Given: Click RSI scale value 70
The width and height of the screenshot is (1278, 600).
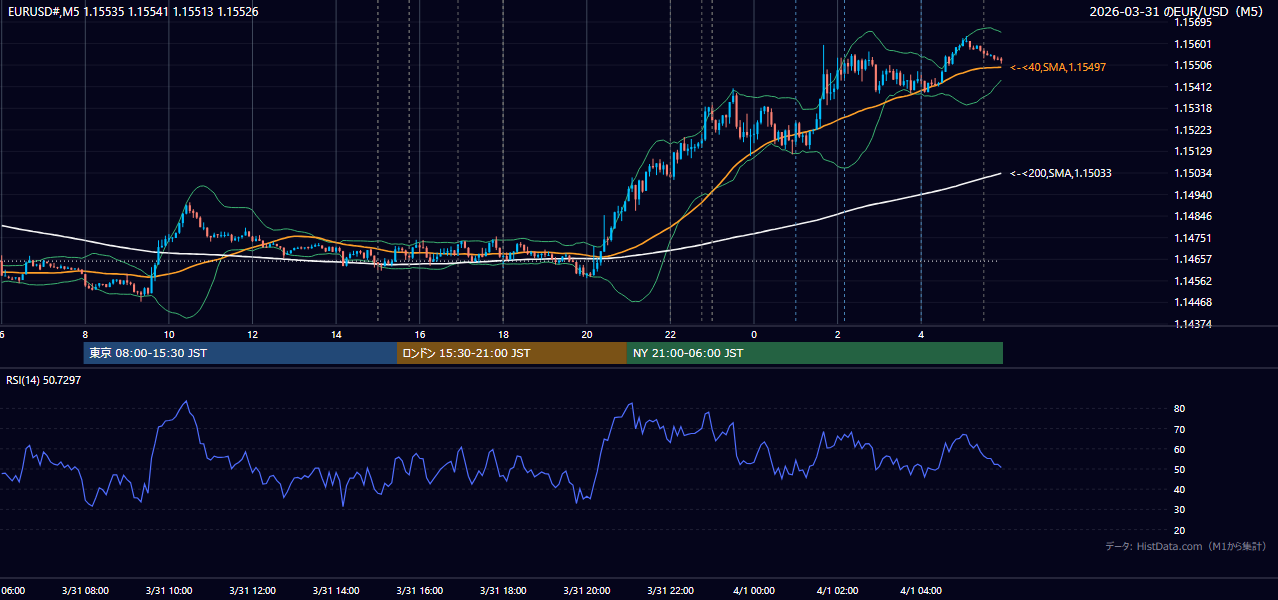Looking at the screenshot, I should pyautogui.click(x=1179, y=429).
